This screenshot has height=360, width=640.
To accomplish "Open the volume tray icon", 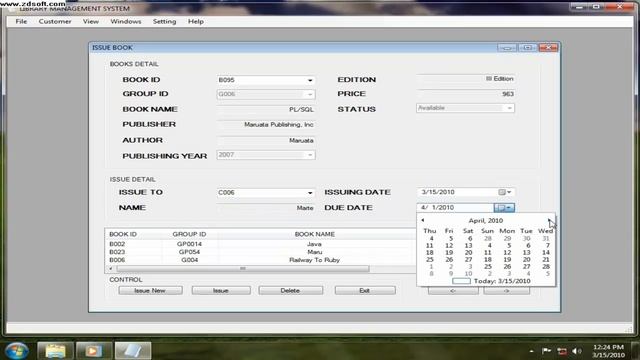I will 577,351.
